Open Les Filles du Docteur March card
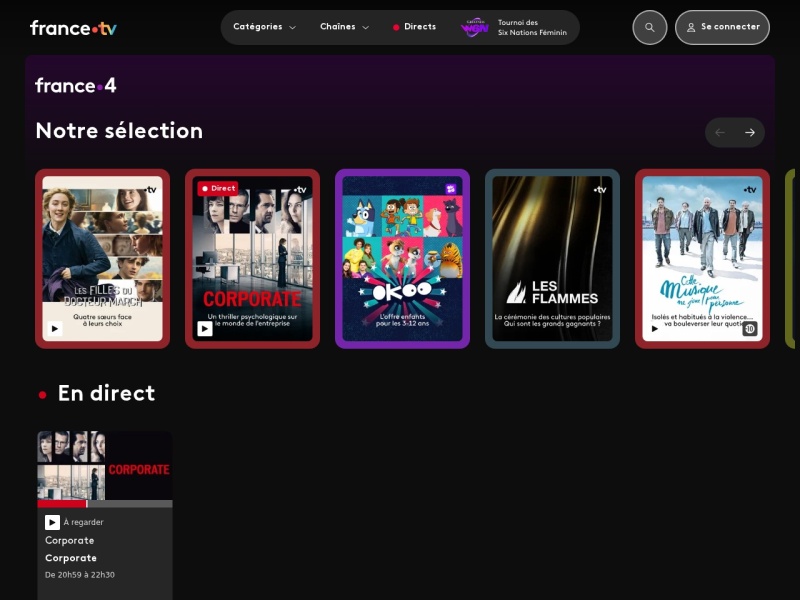The width and height of the screenshot is (800, 600). 103,259
